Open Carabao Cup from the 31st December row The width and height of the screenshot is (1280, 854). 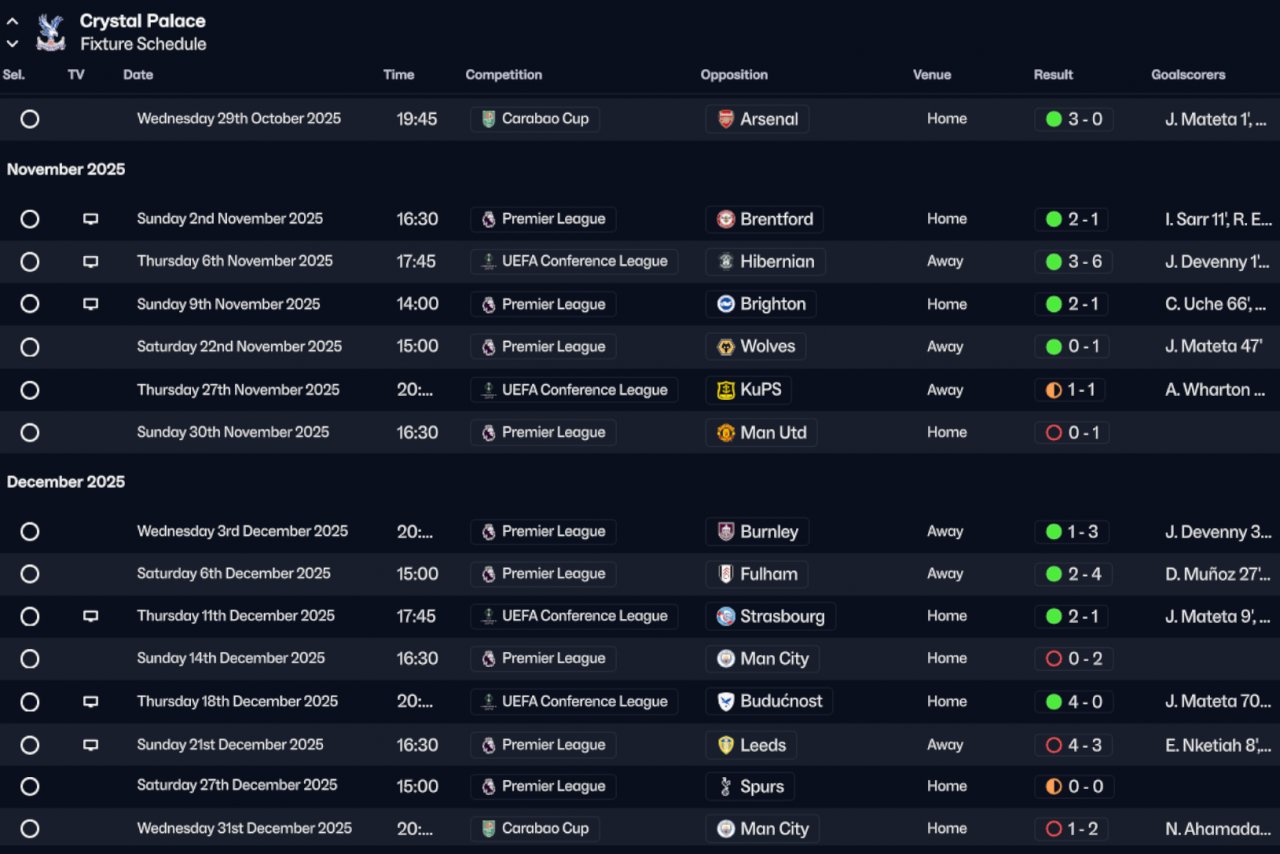pyautogui.click(x=535, y=829)
